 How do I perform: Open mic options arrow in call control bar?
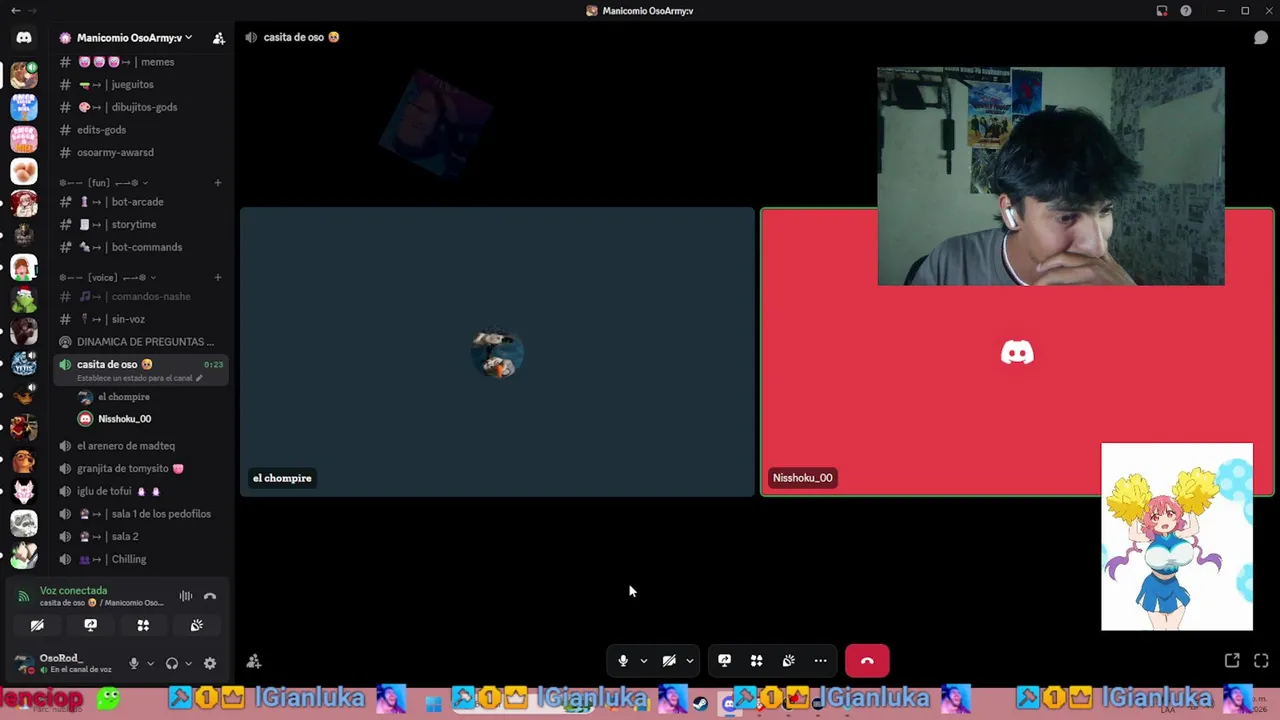643,661
